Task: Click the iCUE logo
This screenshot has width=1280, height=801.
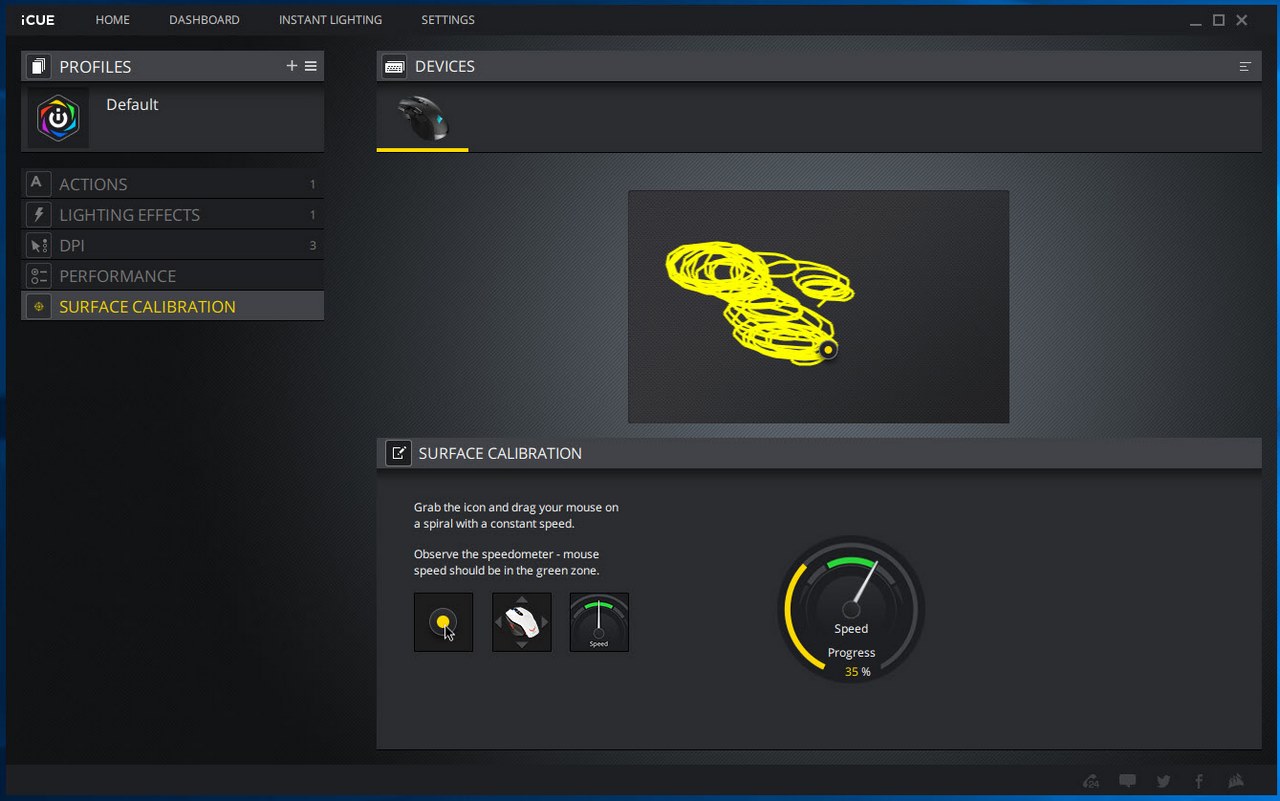Action: pos(38,20)
